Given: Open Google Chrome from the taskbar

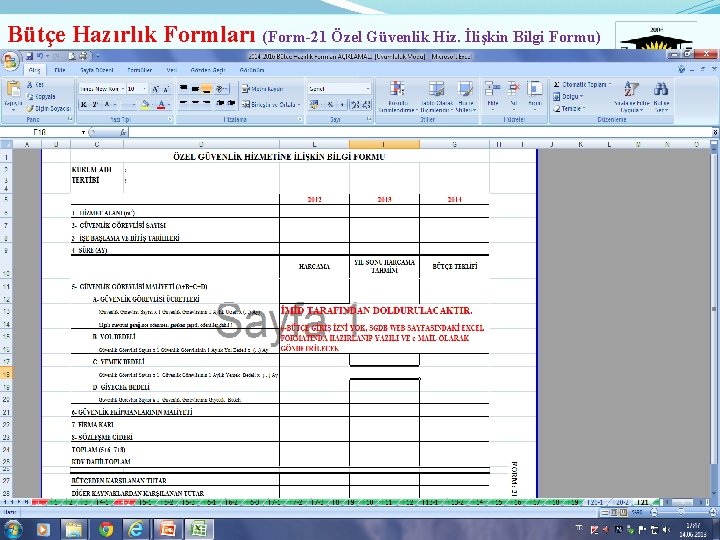Looking at the screenshot, I should pyautogui.click(x=106, y=530).
